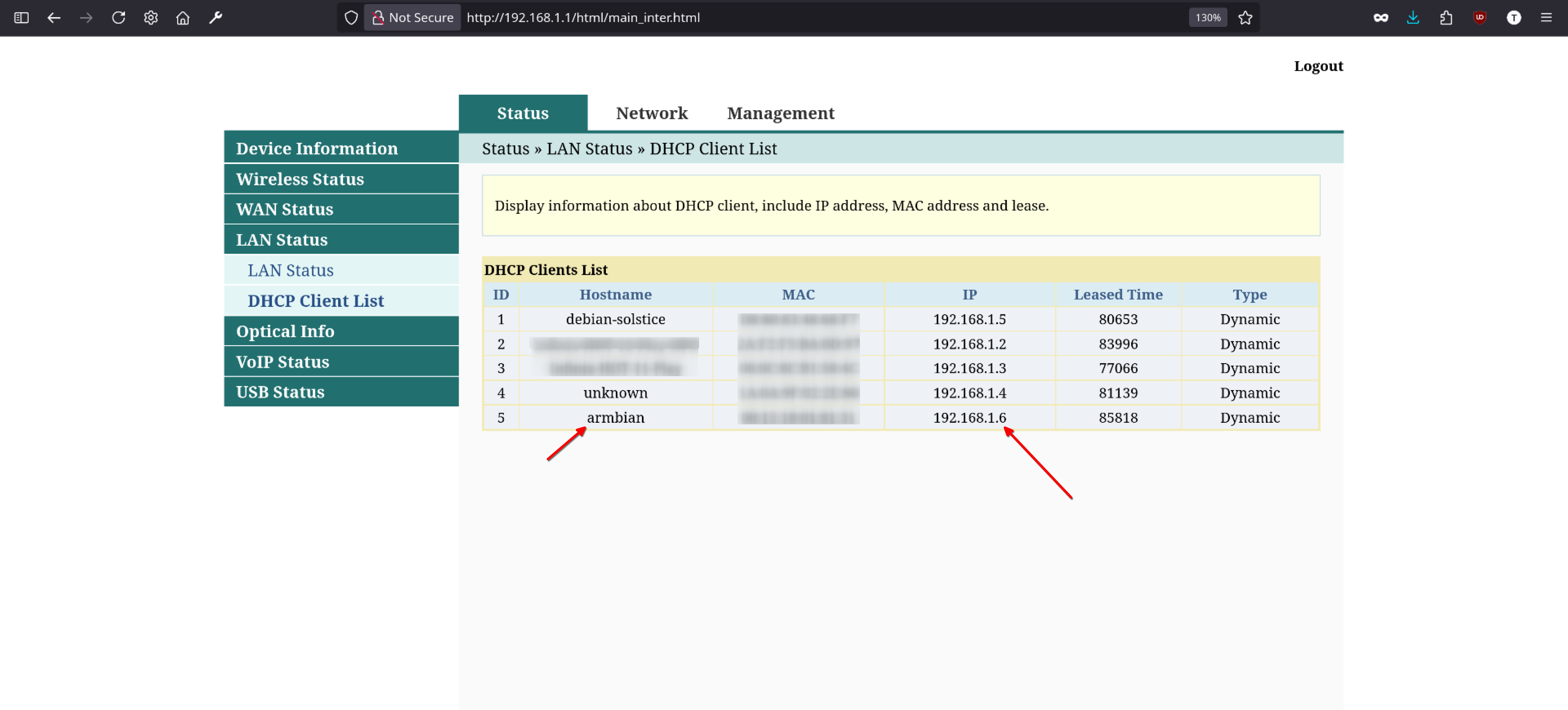Expand the Optical Info section
Viewport: 1568px width, 710px height.
(x=285, y=331)
